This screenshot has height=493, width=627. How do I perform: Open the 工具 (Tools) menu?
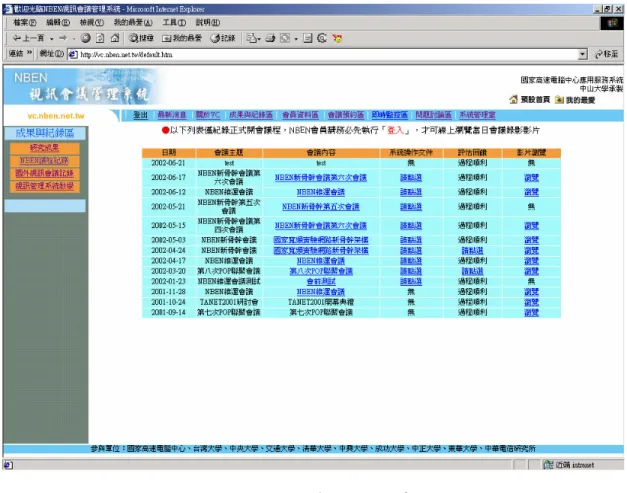point(174,22)
